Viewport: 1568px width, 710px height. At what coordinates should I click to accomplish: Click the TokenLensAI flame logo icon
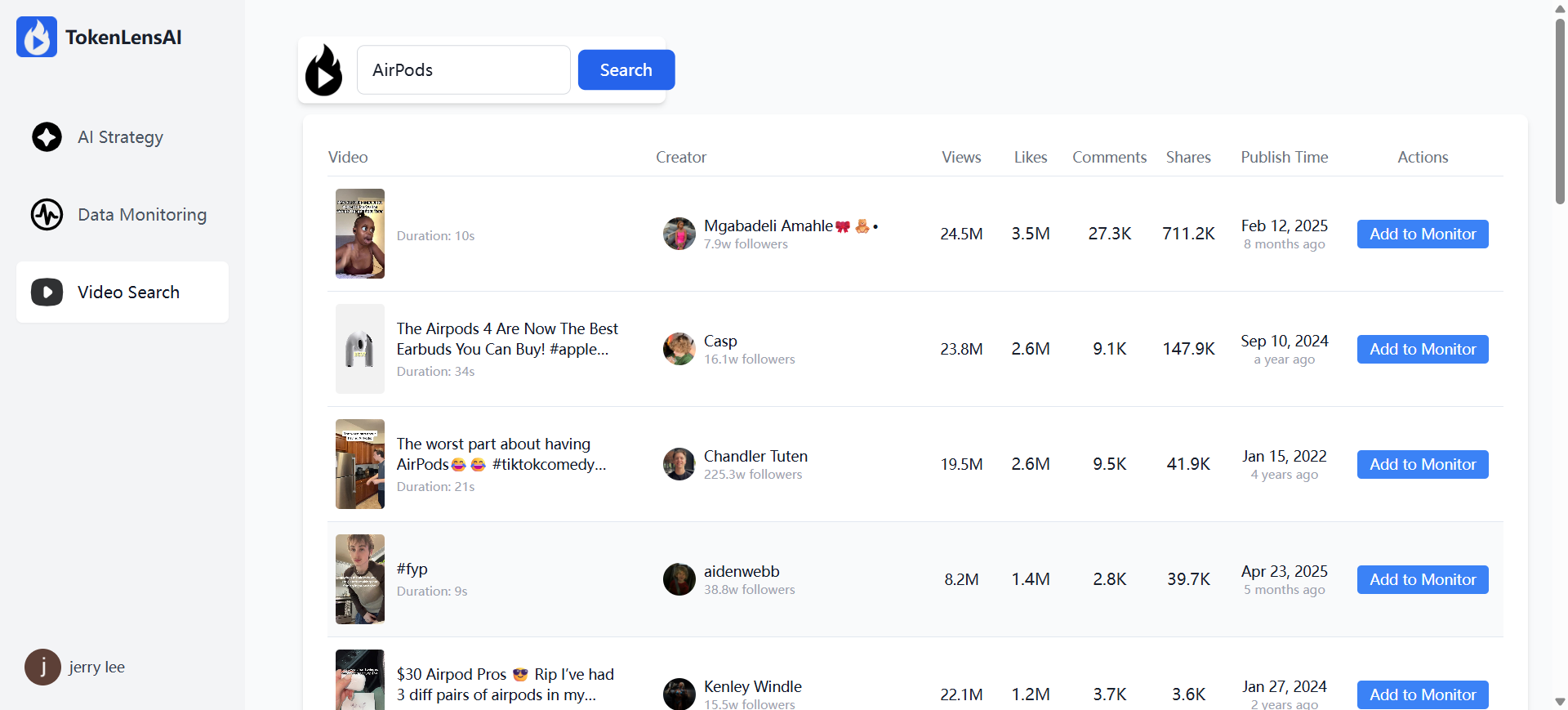(37, 37)
